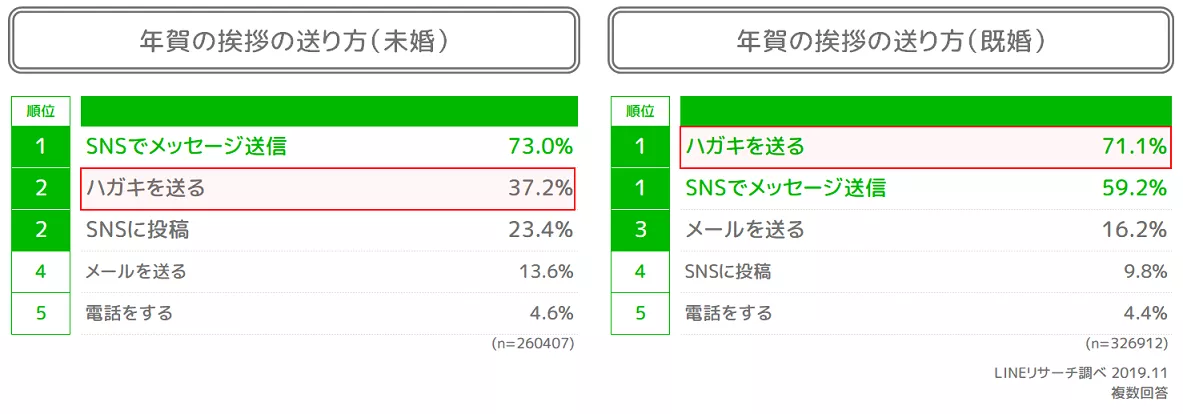Click the green header bar above the 73.0% row
The image size is (1183, 414).
(x=329, y=110)
